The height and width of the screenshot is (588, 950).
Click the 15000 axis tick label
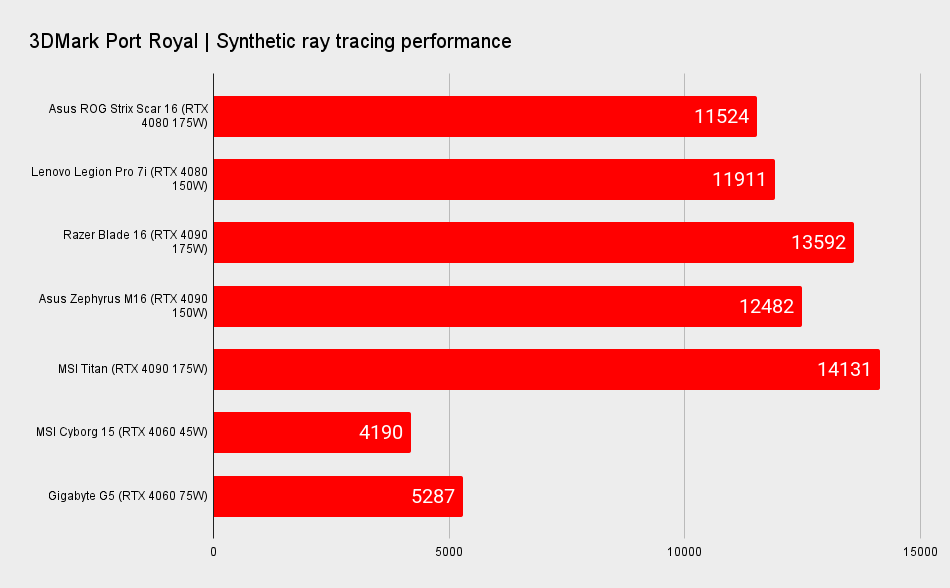click(x=920, y=552)
